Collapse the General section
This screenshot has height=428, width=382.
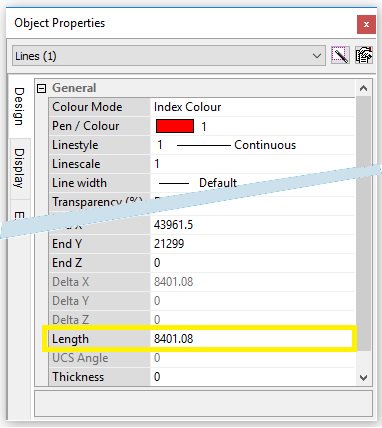[x=41, y=89]
